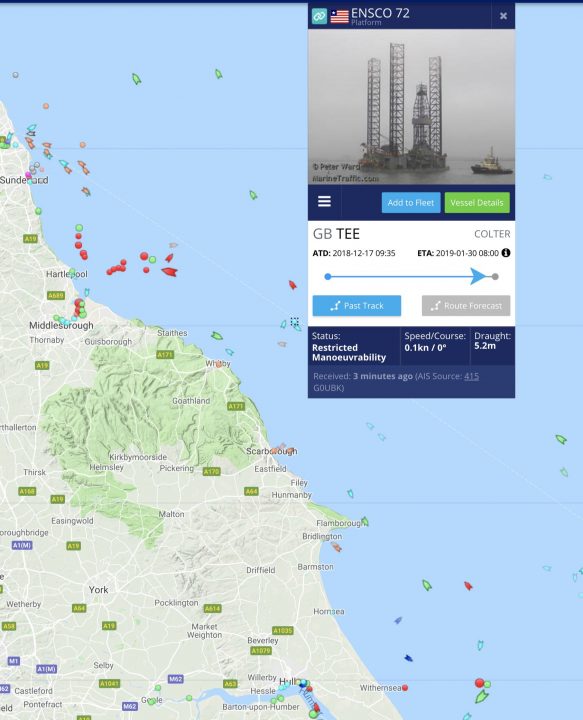View the ENSCO 72 platform photo
Image resolution: width=583 pixels, height=720 pixels.
pyautogui.click(x=411, y=107)
